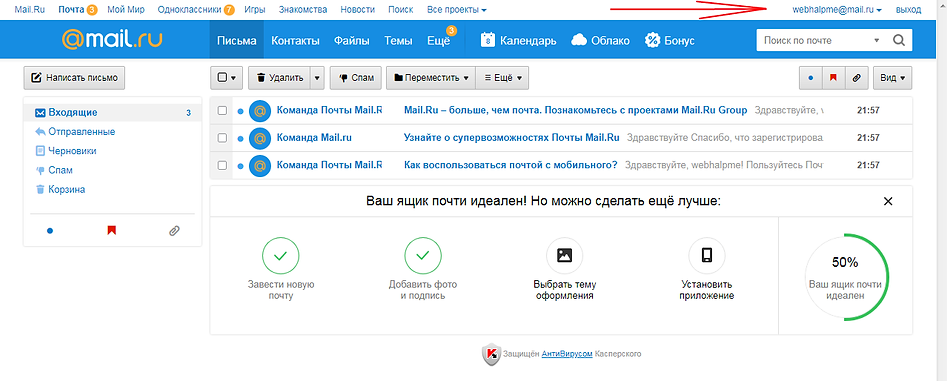
Task: Open the Мой Мир link
Action: (125, 10)
